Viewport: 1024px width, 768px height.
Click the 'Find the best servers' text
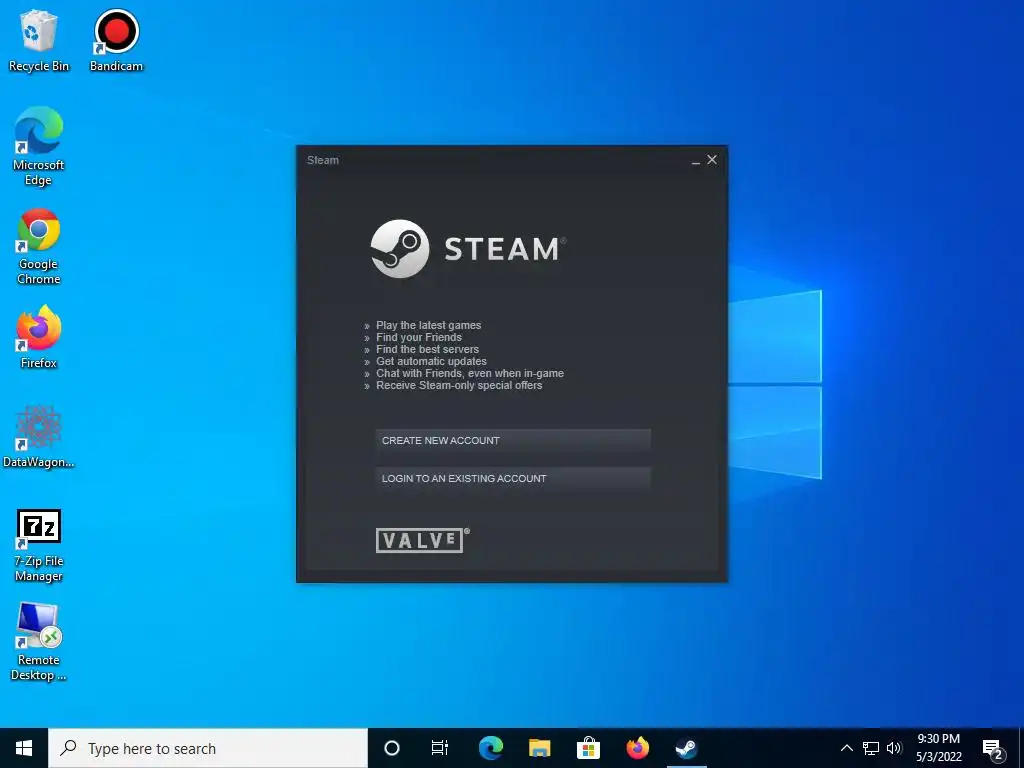point(427,349)
